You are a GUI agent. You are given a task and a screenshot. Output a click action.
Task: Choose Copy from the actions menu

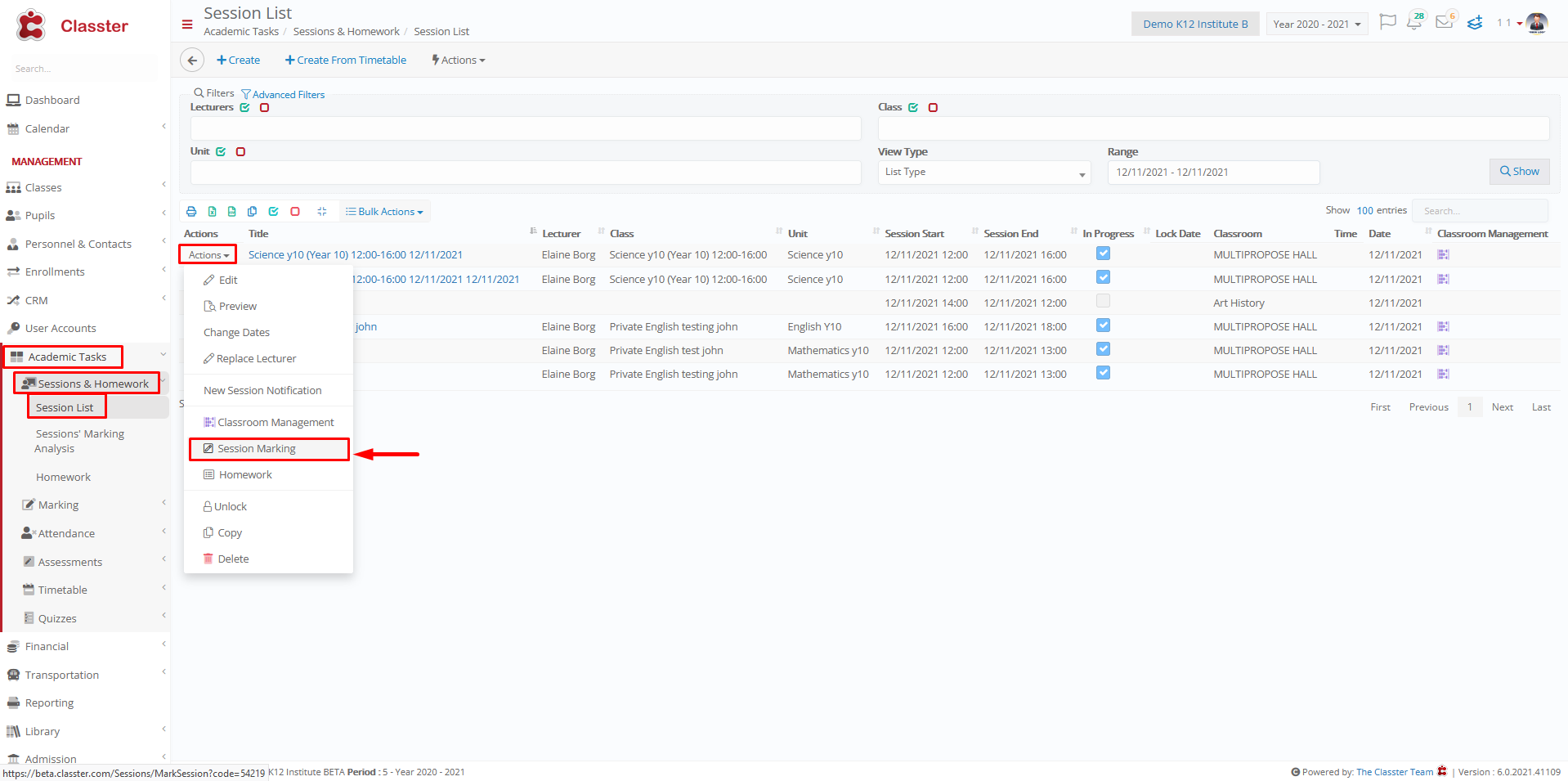(268, 533)
